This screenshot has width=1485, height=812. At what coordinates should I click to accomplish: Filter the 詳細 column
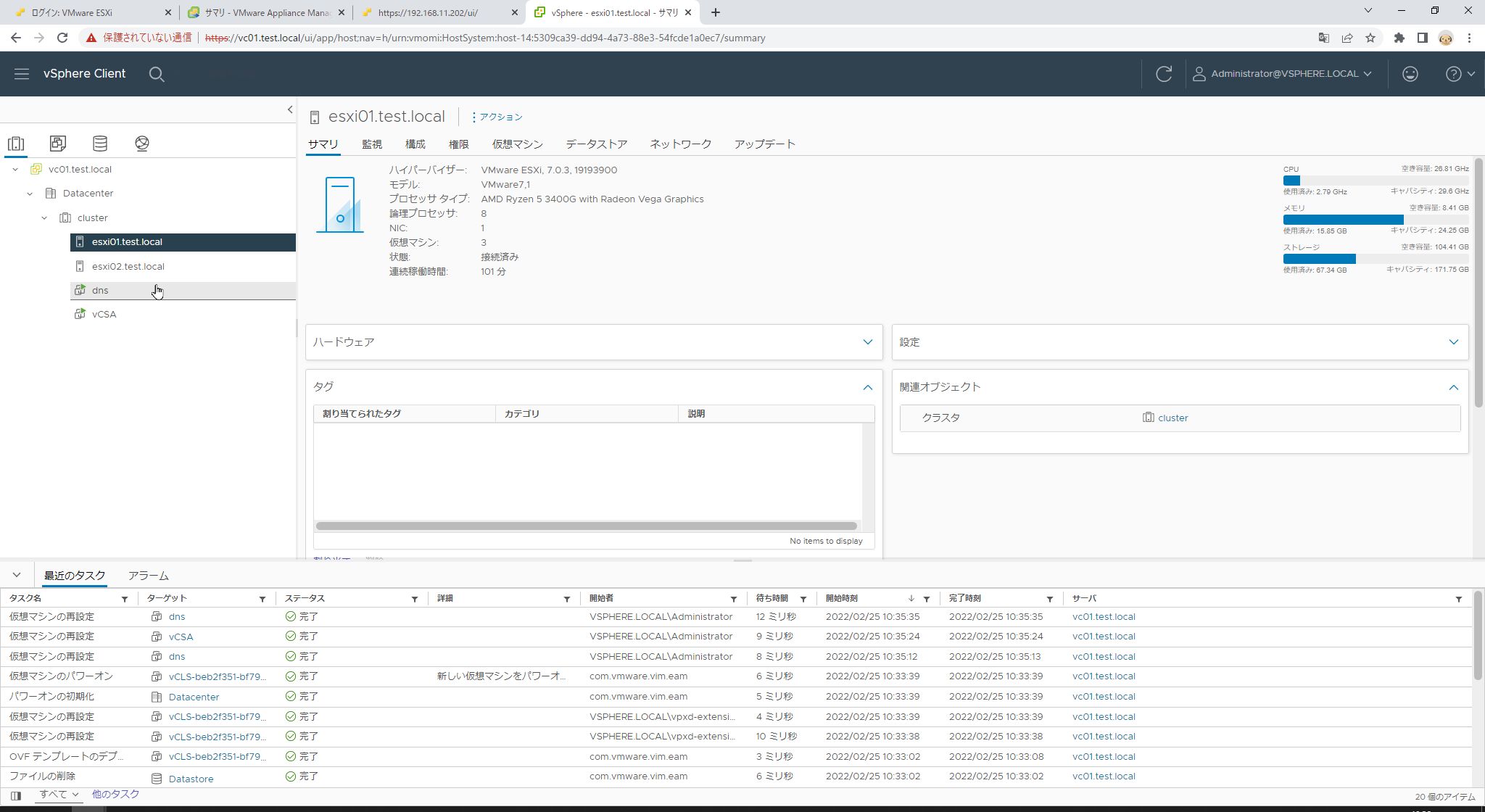tap(567, 599)
